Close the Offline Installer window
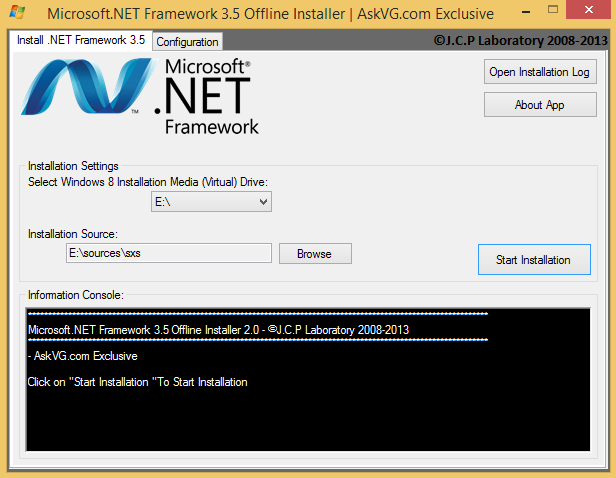 pyautogui.click(x=588, y=9)
